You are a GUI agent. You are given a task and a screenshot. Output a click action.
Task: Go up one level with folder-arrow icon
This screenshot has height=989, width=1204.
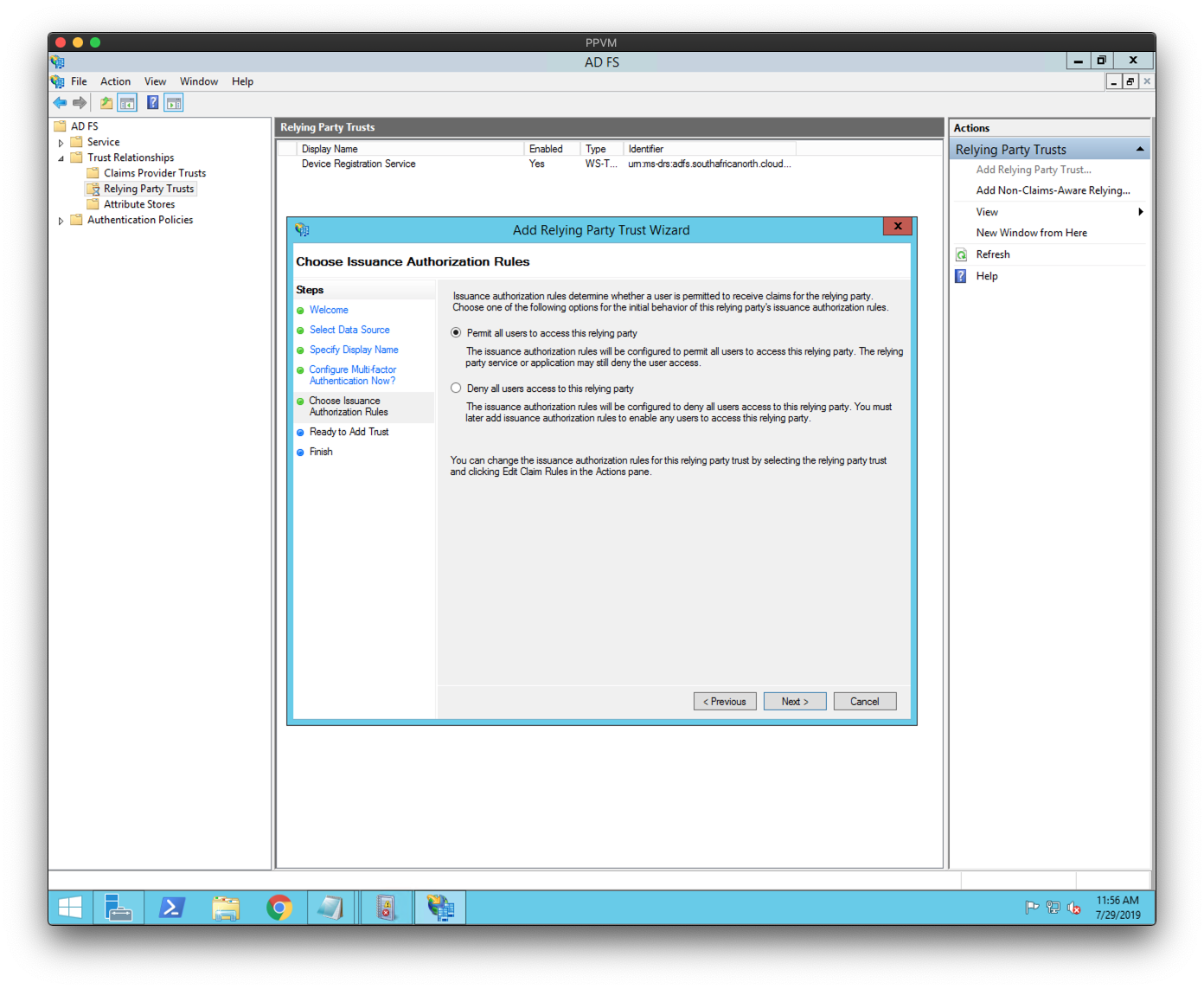[106, 103]
